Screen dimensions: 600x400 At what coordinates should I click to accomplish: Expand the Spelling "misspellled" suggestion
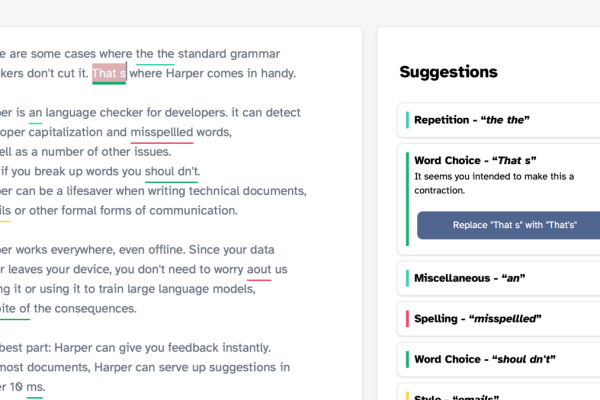499,318
